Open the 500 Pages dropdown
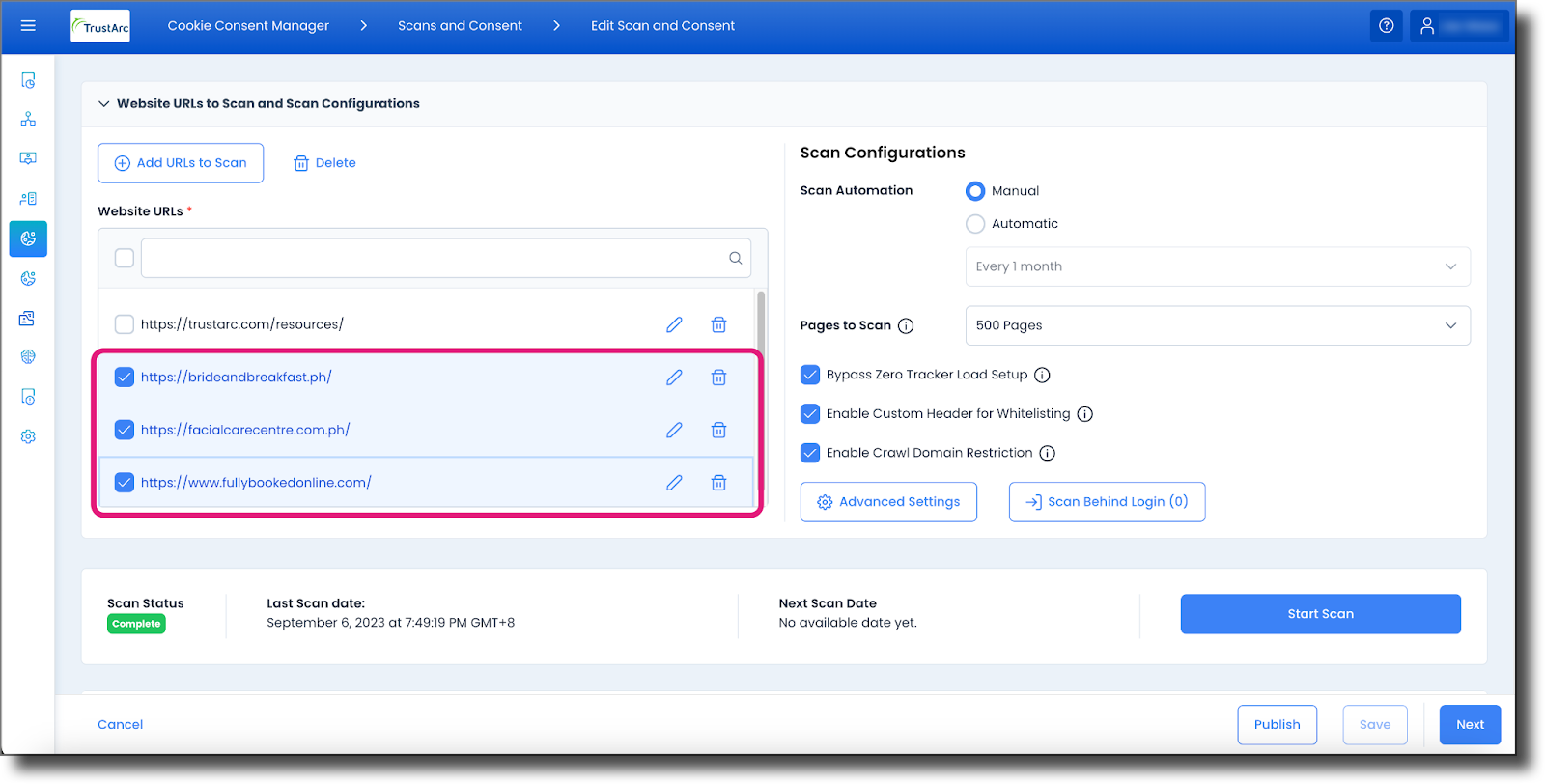Image resolution: width=1545 pixels, height=784 pixels. [1217, 325]
